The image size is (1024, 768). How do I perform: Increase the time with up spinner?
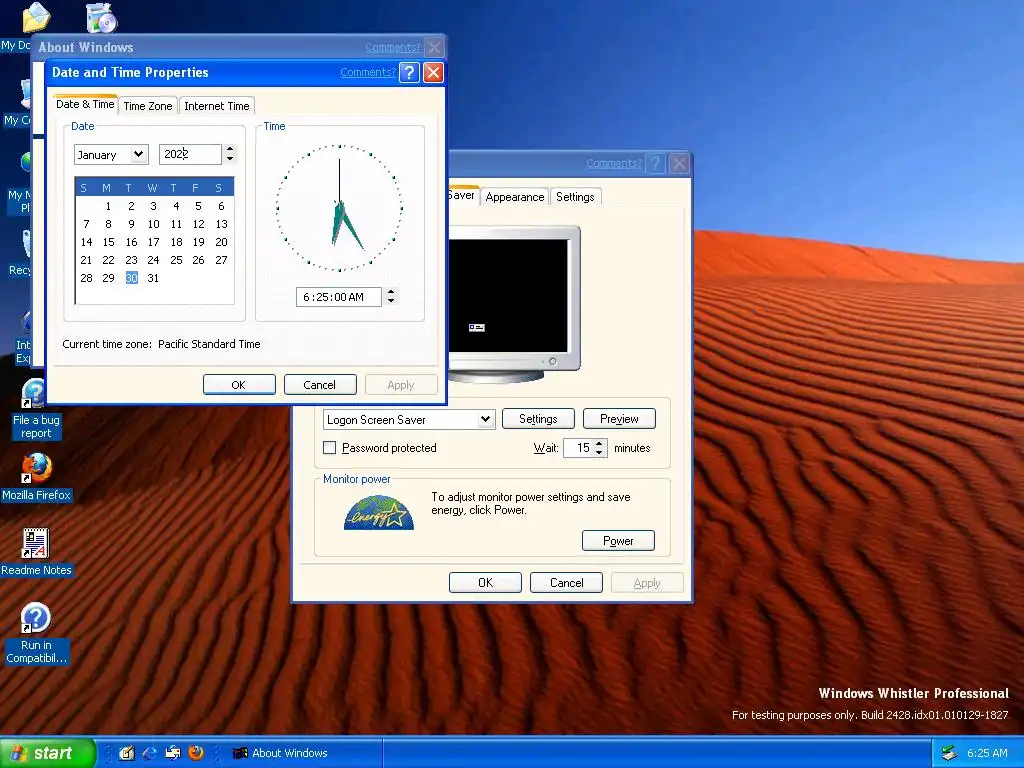click(x=391, y=293)
